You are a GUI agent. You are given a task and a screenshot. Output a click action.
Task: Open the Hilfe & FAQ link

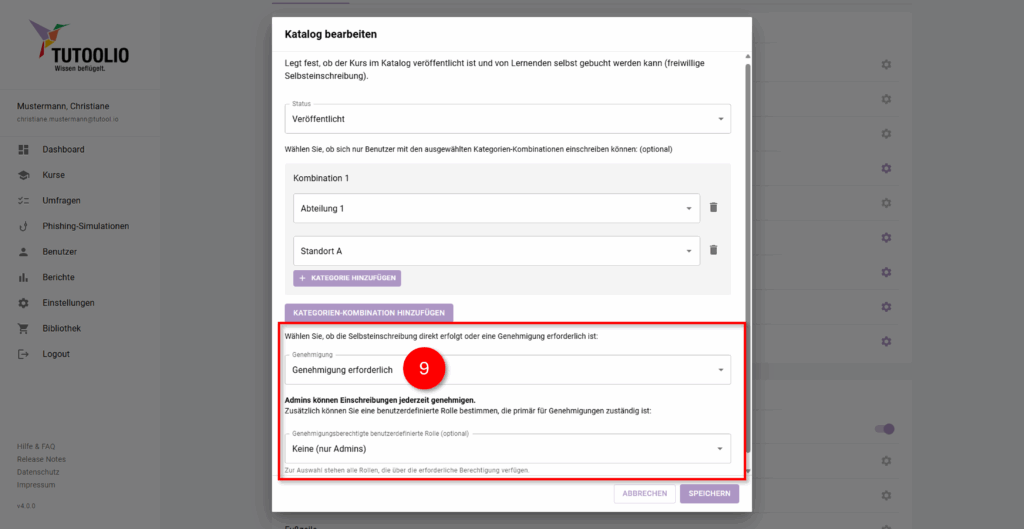pyautogui.click(x=36, y=446)
